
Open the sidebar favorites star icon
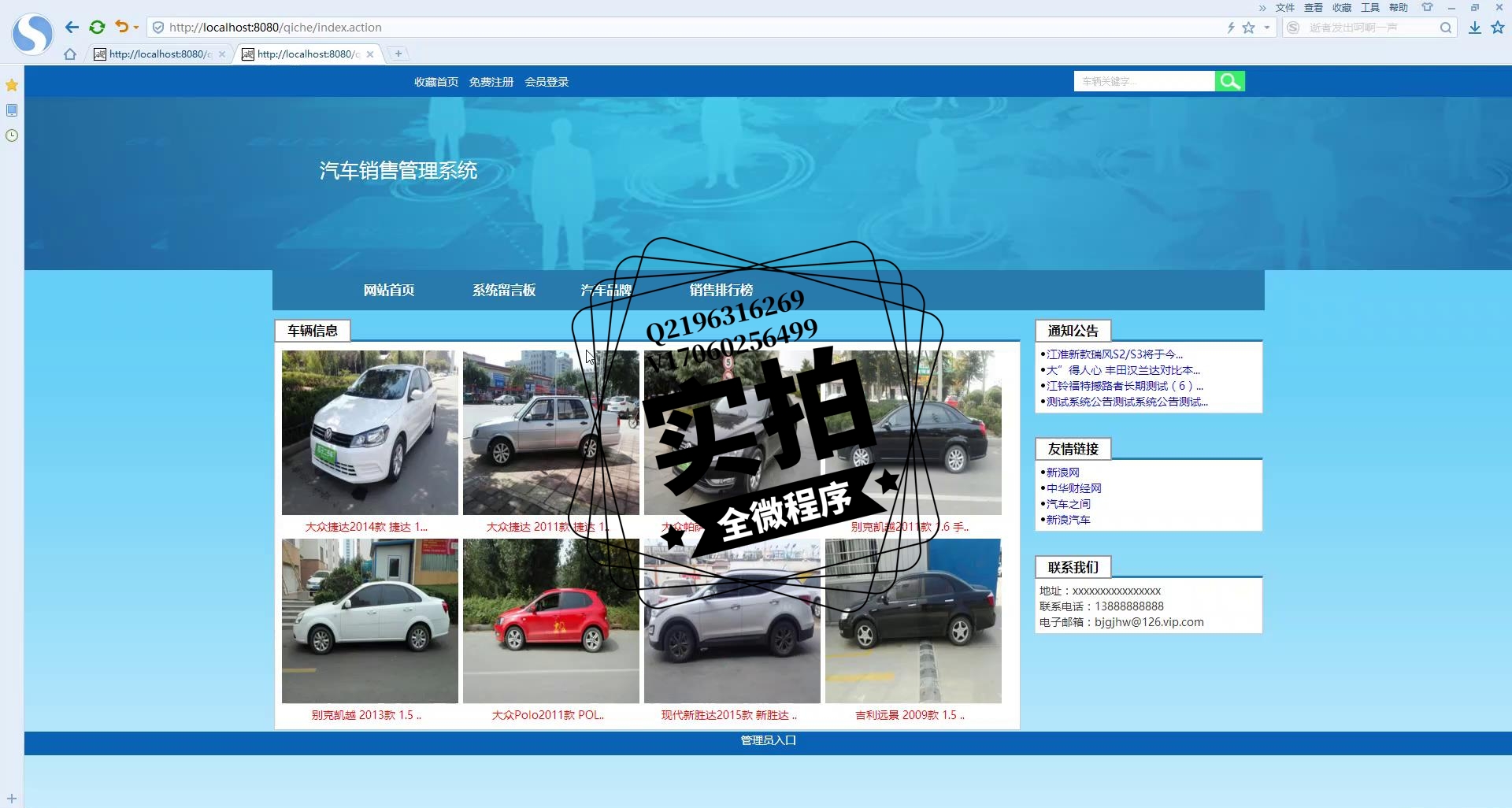[12, 85]
